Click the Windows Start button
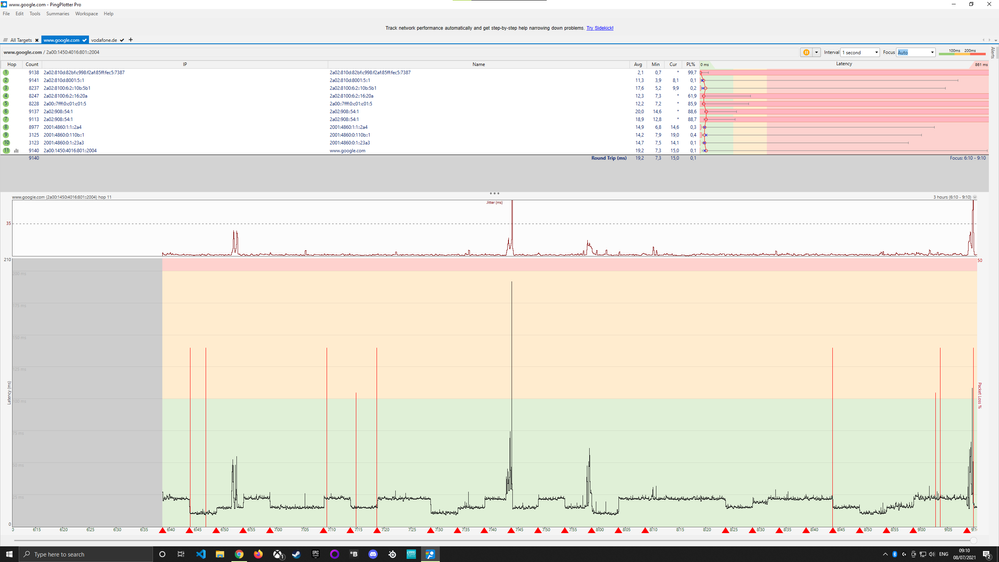 (x=8, y=553)
